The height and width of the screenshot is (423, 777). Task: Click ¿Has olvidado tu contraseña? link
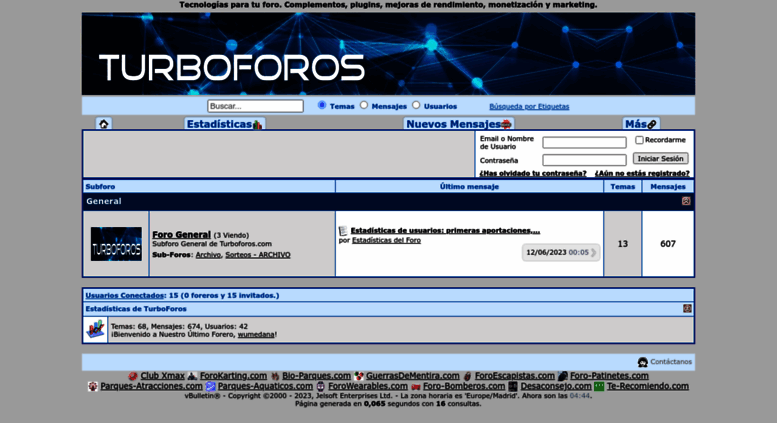(533, 173)
